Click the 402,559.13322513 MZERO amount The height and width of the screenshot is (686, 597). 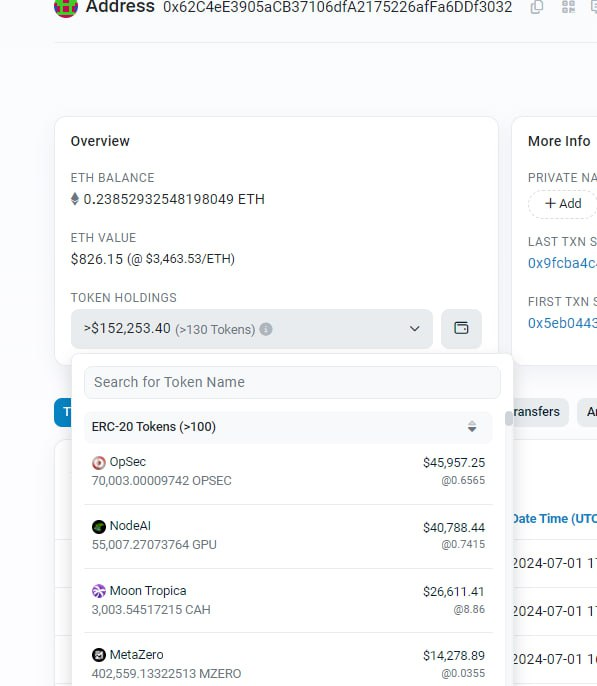point(166,674)
